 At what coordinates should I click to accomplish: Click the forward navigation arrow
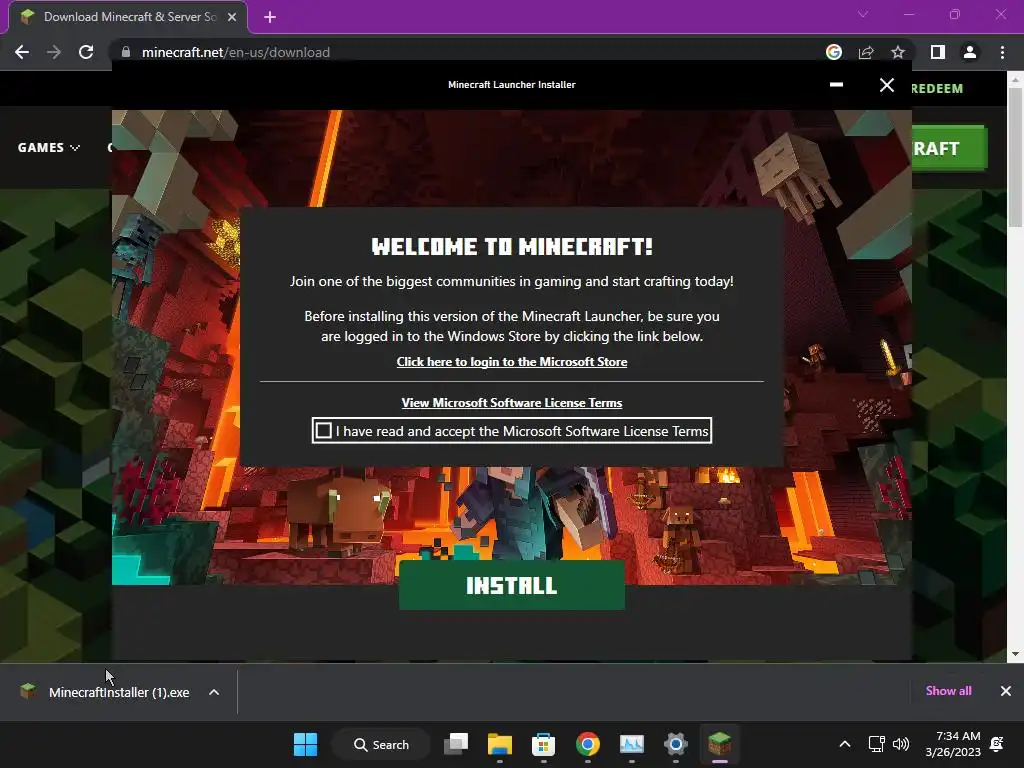[x=54, y=52]
